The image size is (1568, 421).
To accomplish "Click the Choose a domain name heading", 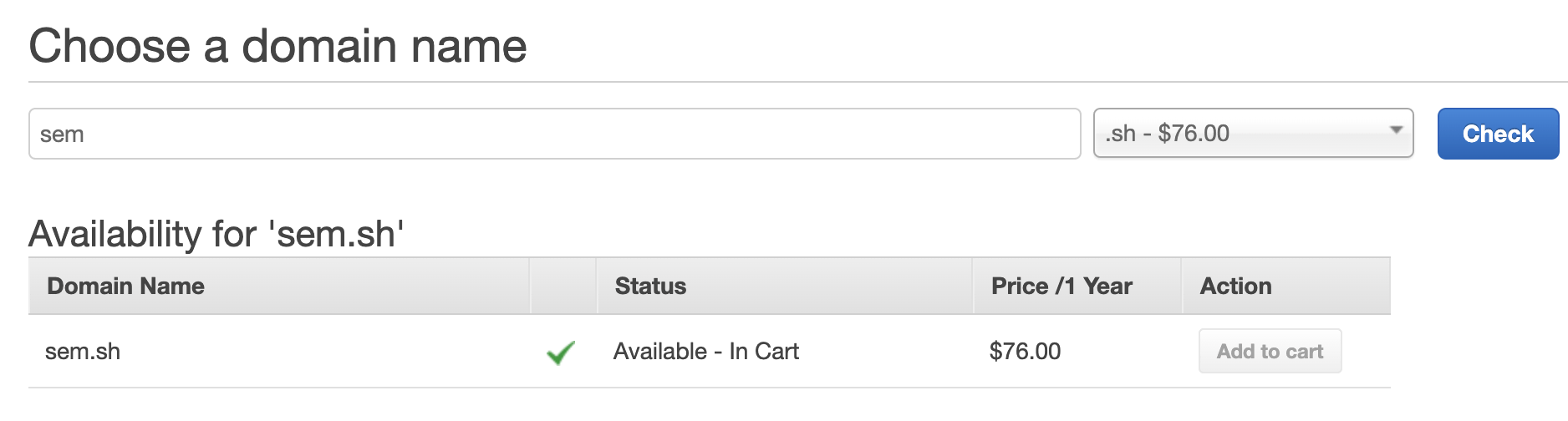I will coord(277,46).
